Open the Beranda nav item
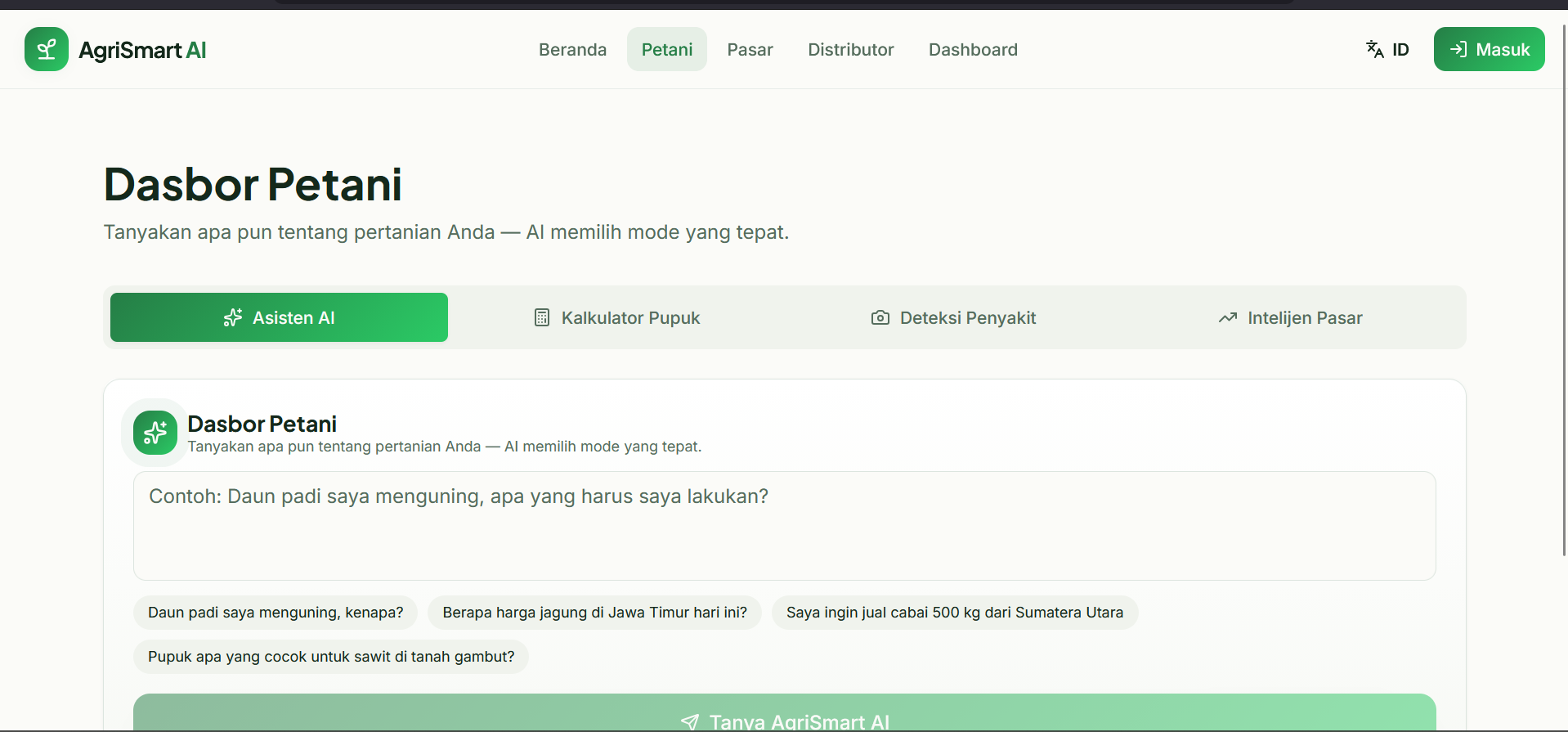 (572, 49)
